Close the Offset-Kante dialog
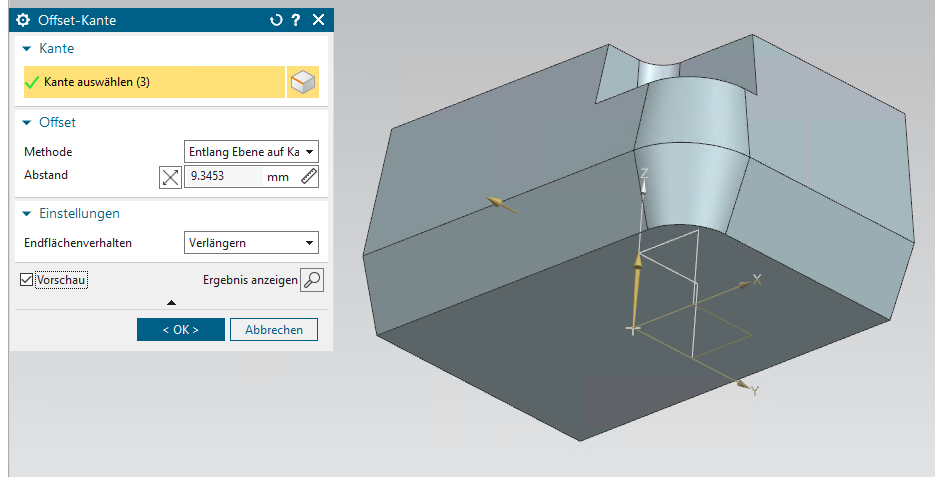 point(318,20)
